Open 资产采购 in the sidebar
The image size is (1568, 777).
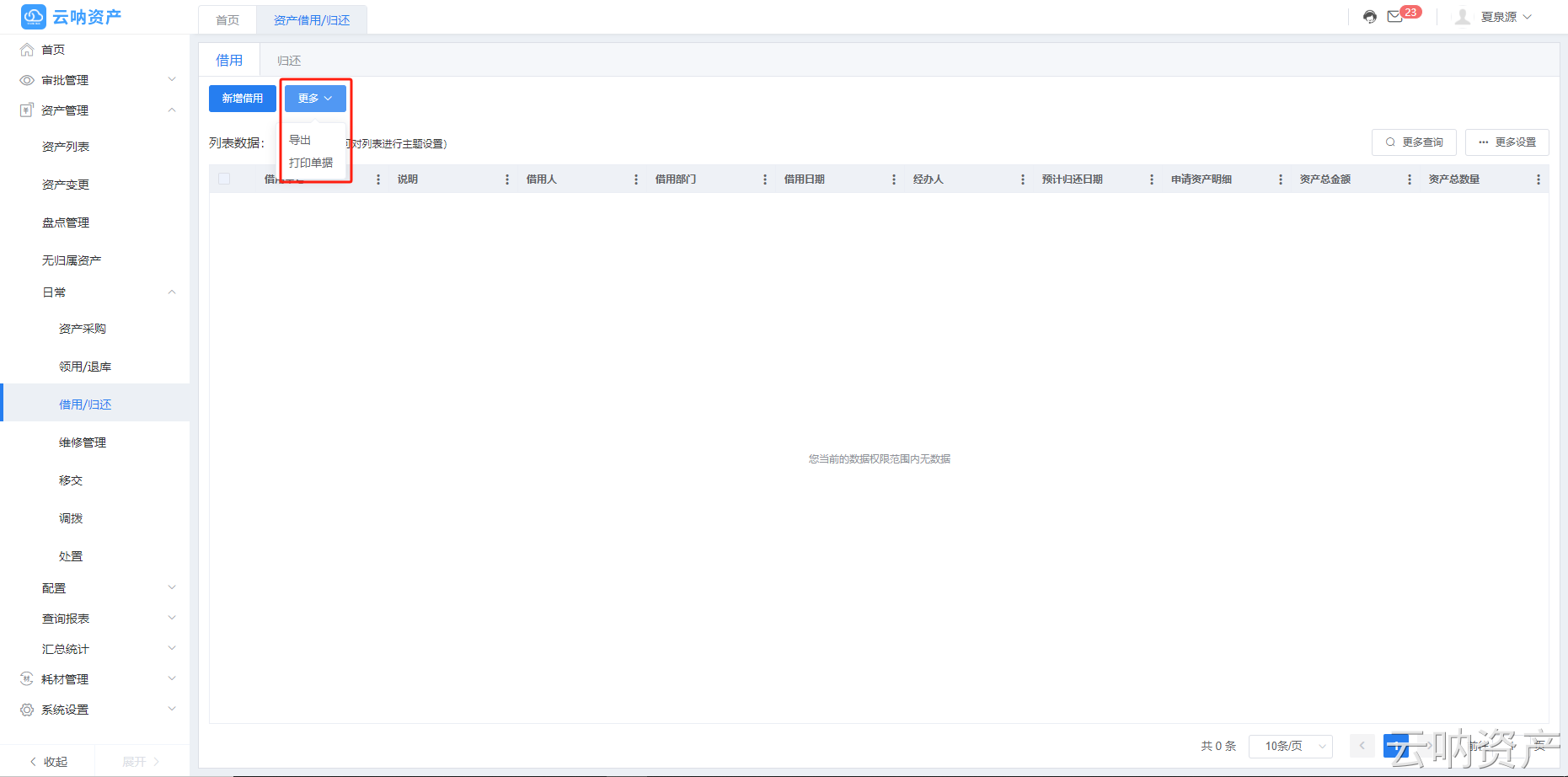pos(83,329)
